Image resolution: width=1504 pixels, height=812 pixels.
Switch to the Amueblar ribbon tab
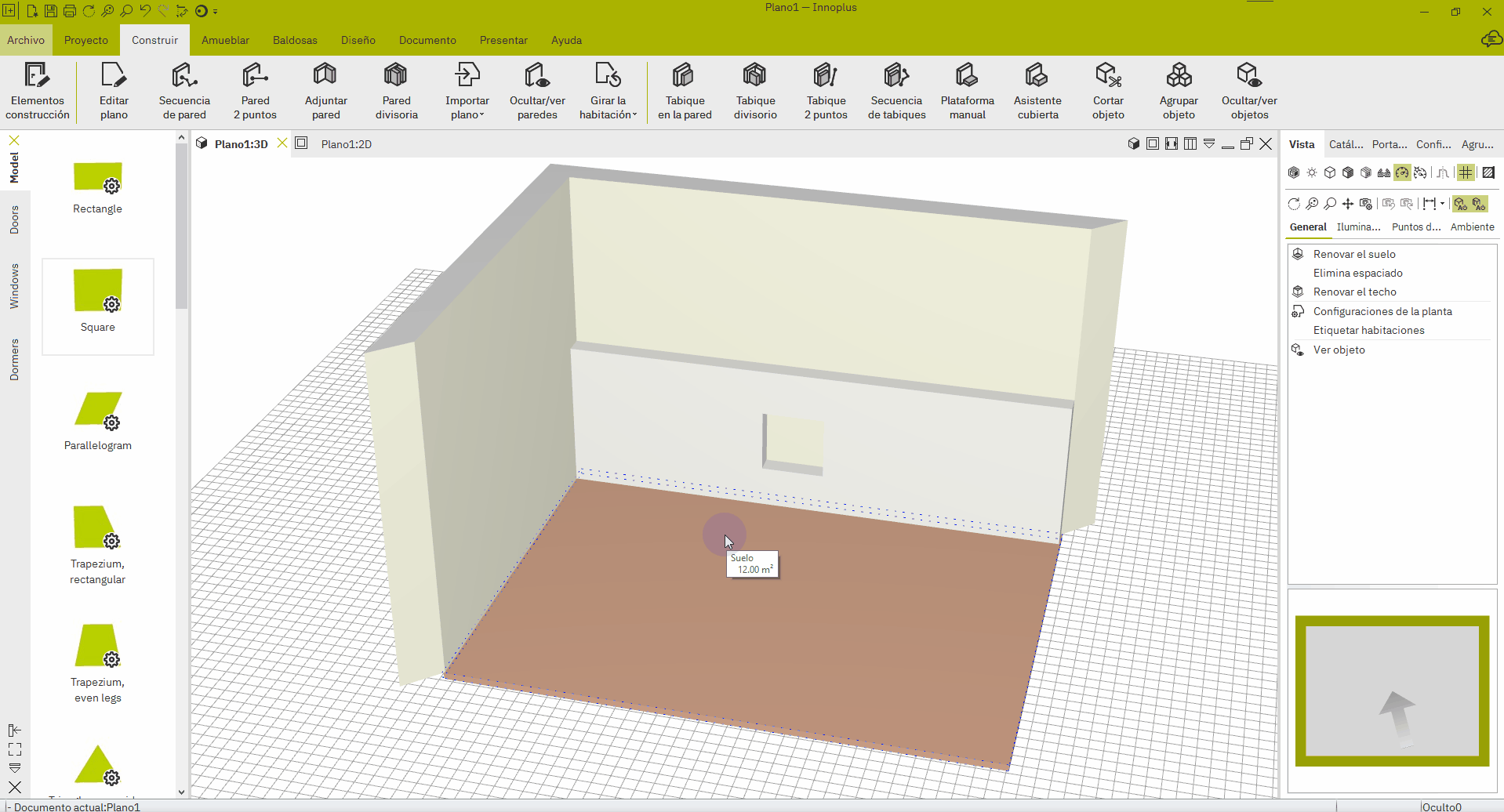(225, 40)
